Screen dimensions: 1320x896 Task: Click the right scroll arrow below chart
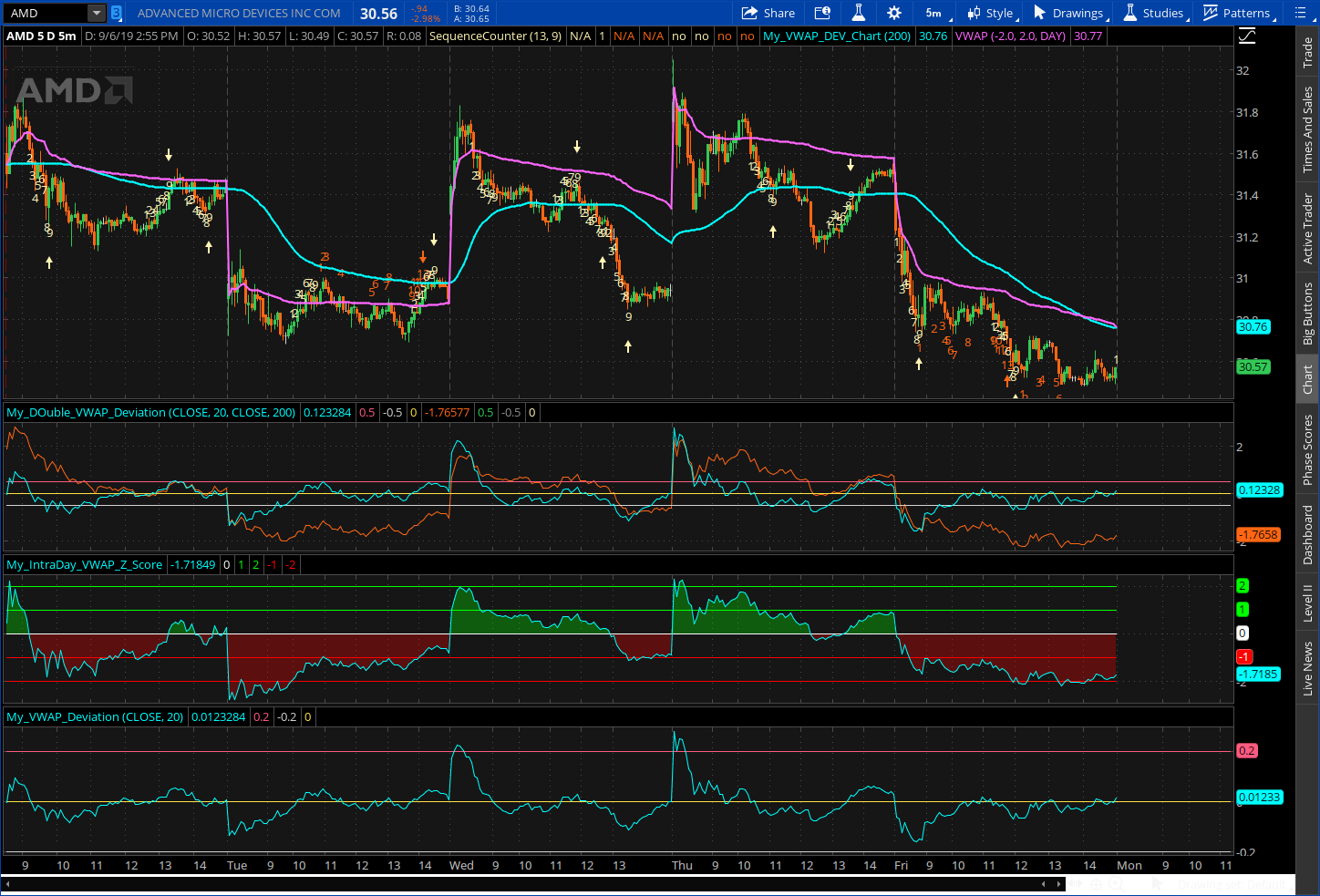point(1057,884)
